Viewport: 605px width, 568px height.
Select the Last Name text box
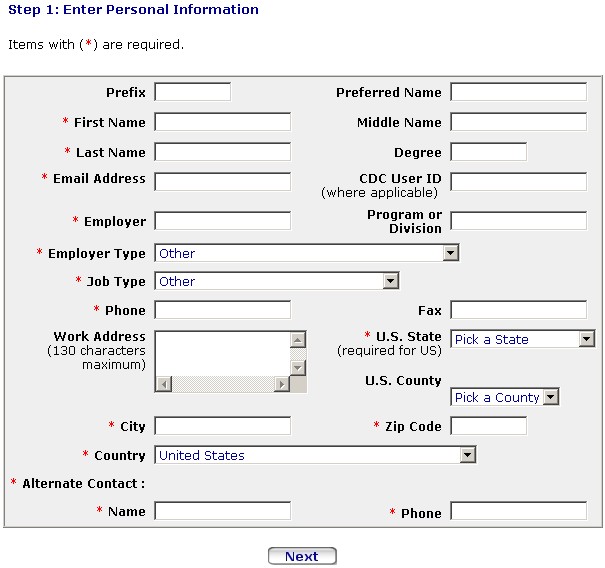point(223,152)
